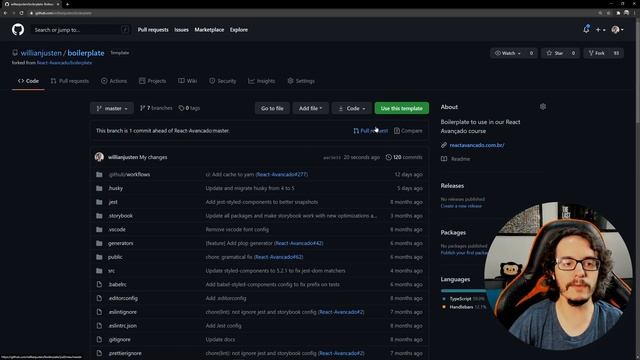Click the folder icon beside .jest
640x360 pixels.
coord(99,202)
